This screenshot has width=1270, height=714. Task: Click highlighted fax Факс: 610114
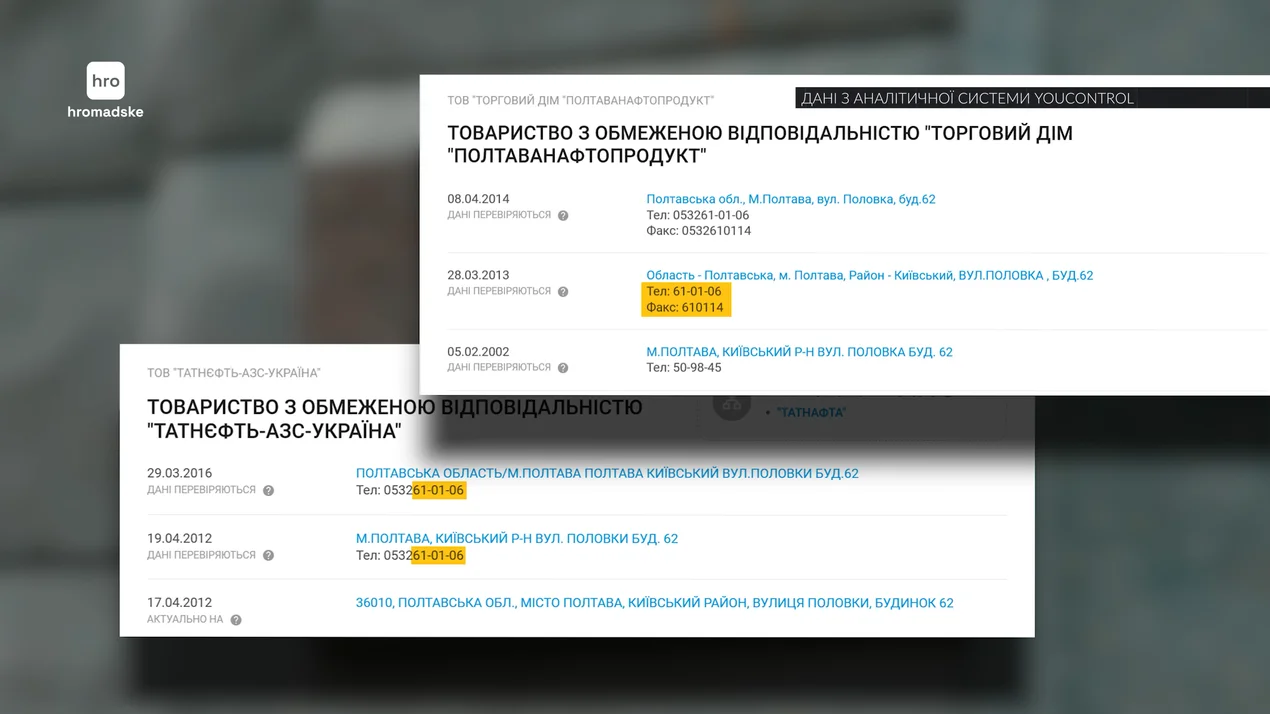pyautogui.click(x=685, y=308)
